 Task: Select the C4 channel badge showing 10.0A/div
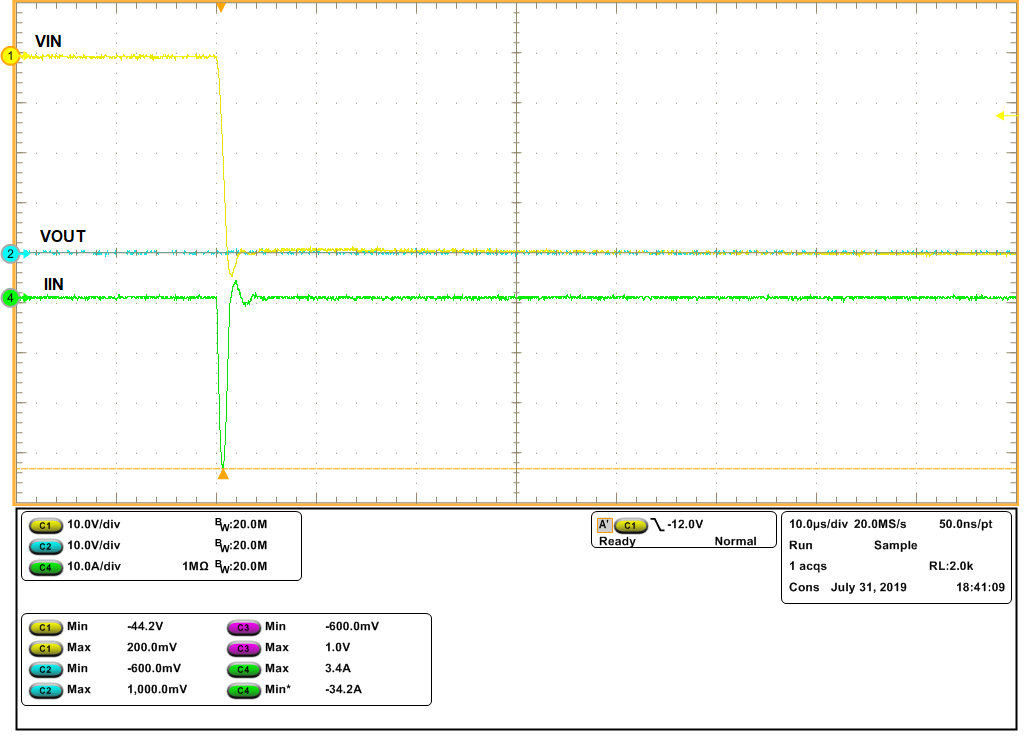[44, 568]
